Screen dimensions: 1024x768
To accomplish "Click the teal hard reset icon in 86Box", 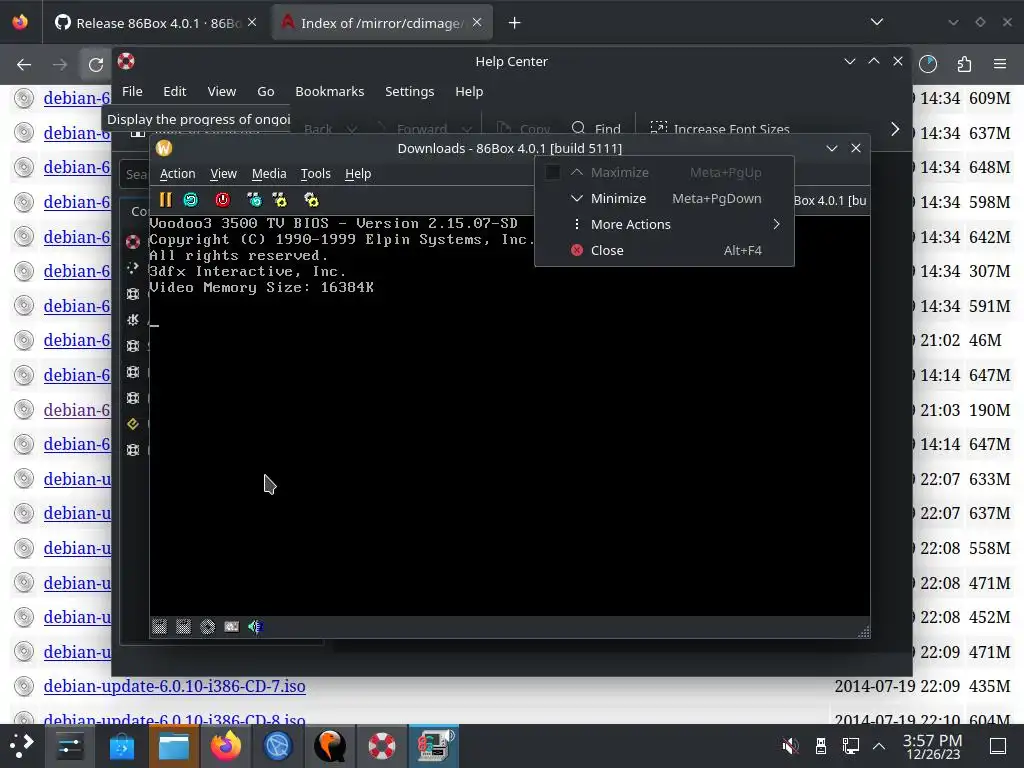I will (x=191, y=200).
